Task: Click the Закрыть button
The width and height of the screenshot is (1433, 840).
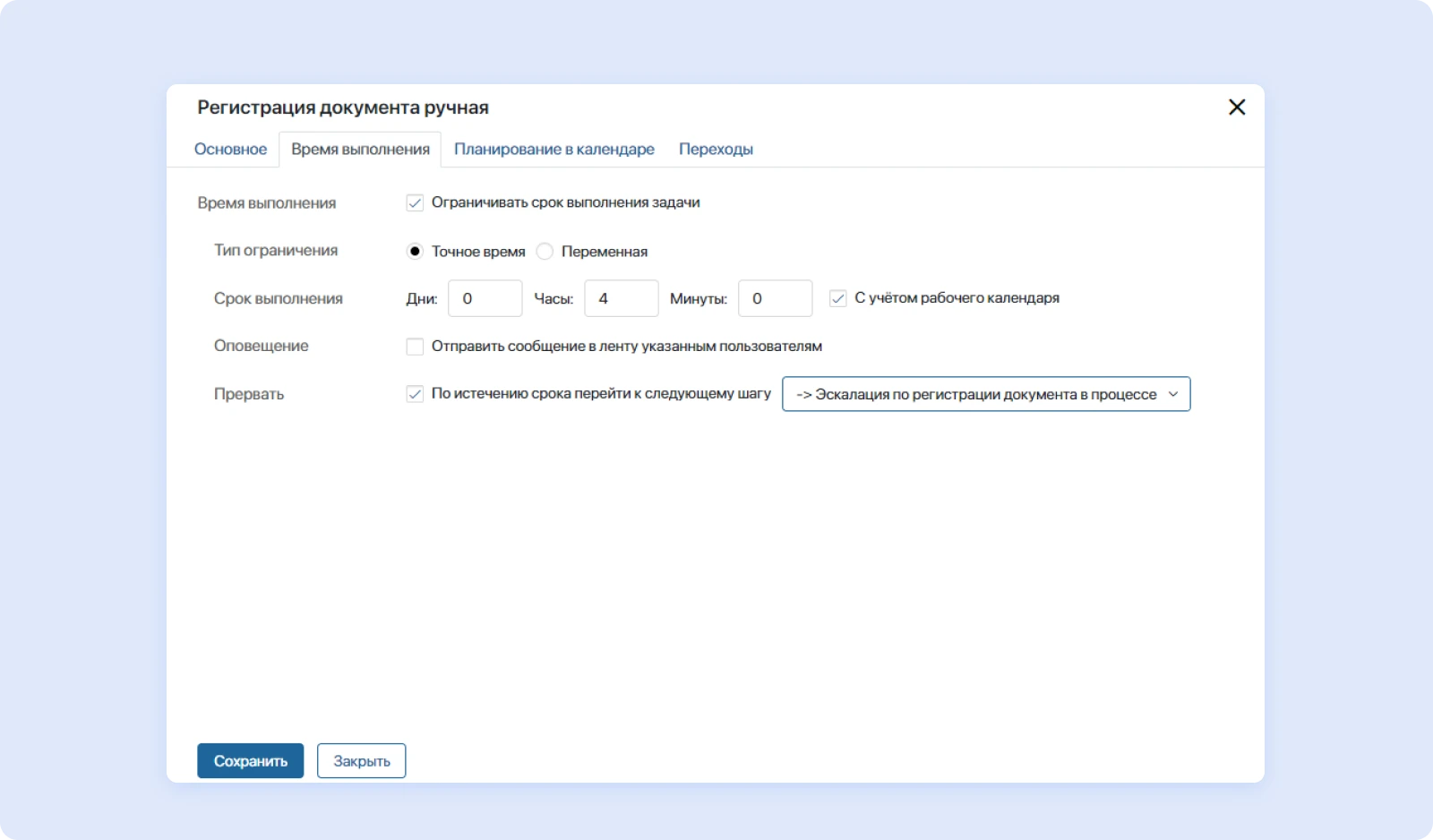Action: click(361, 761)
